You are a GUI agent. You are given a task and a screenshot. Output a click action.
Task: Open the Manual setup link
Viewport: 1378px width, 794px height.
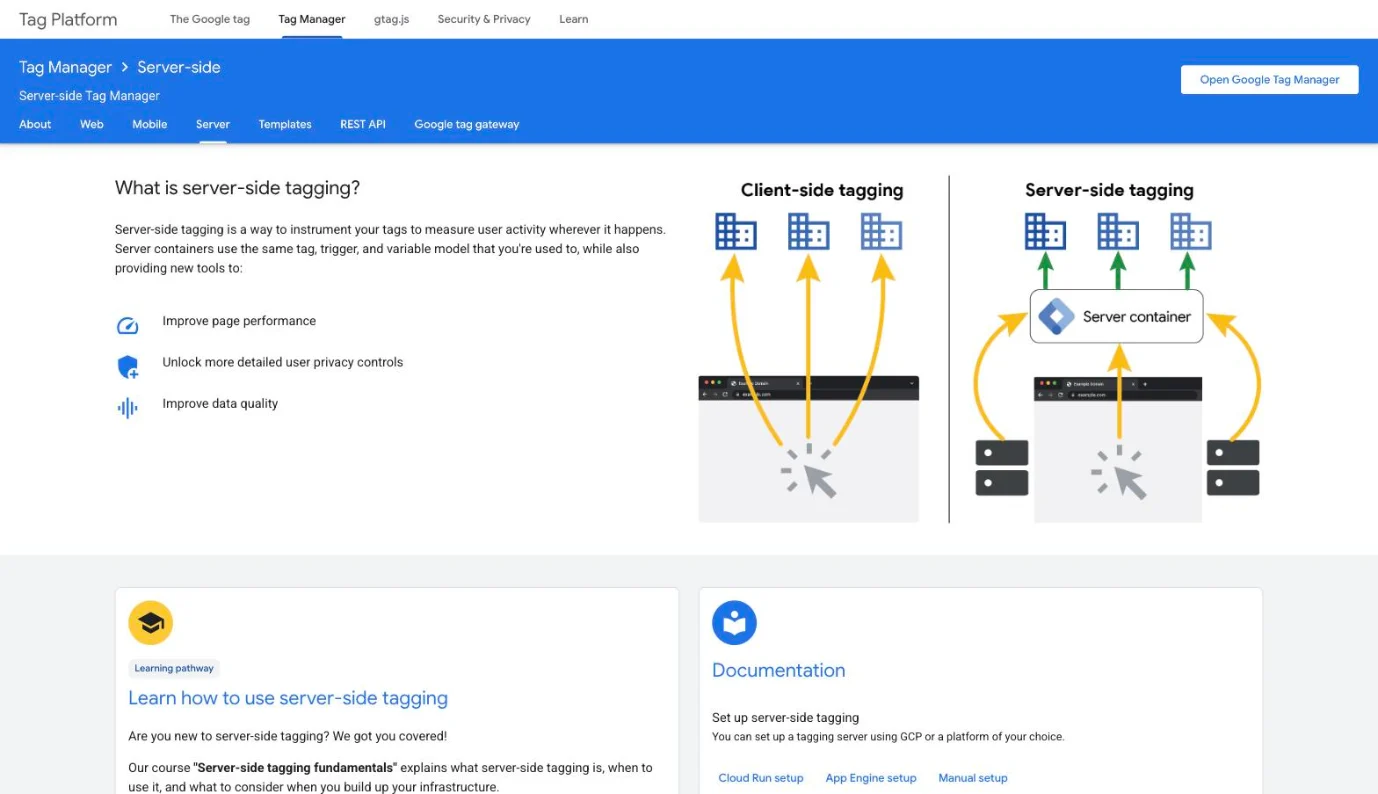(973, 778)
